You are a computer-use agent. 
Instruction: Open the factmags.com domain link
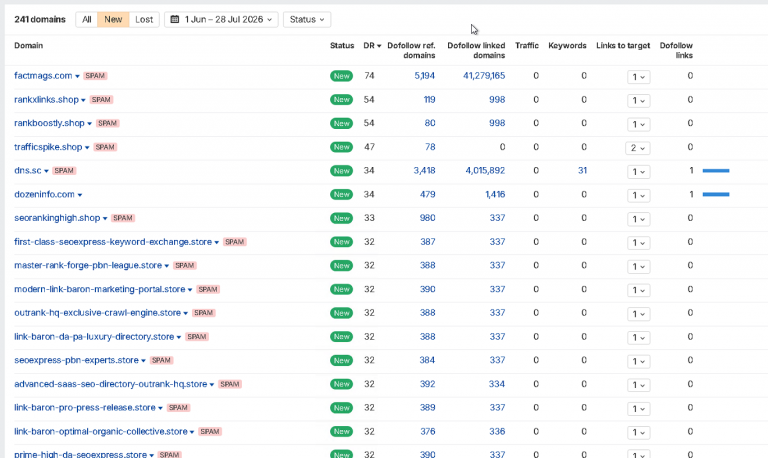tap(43, 76)
